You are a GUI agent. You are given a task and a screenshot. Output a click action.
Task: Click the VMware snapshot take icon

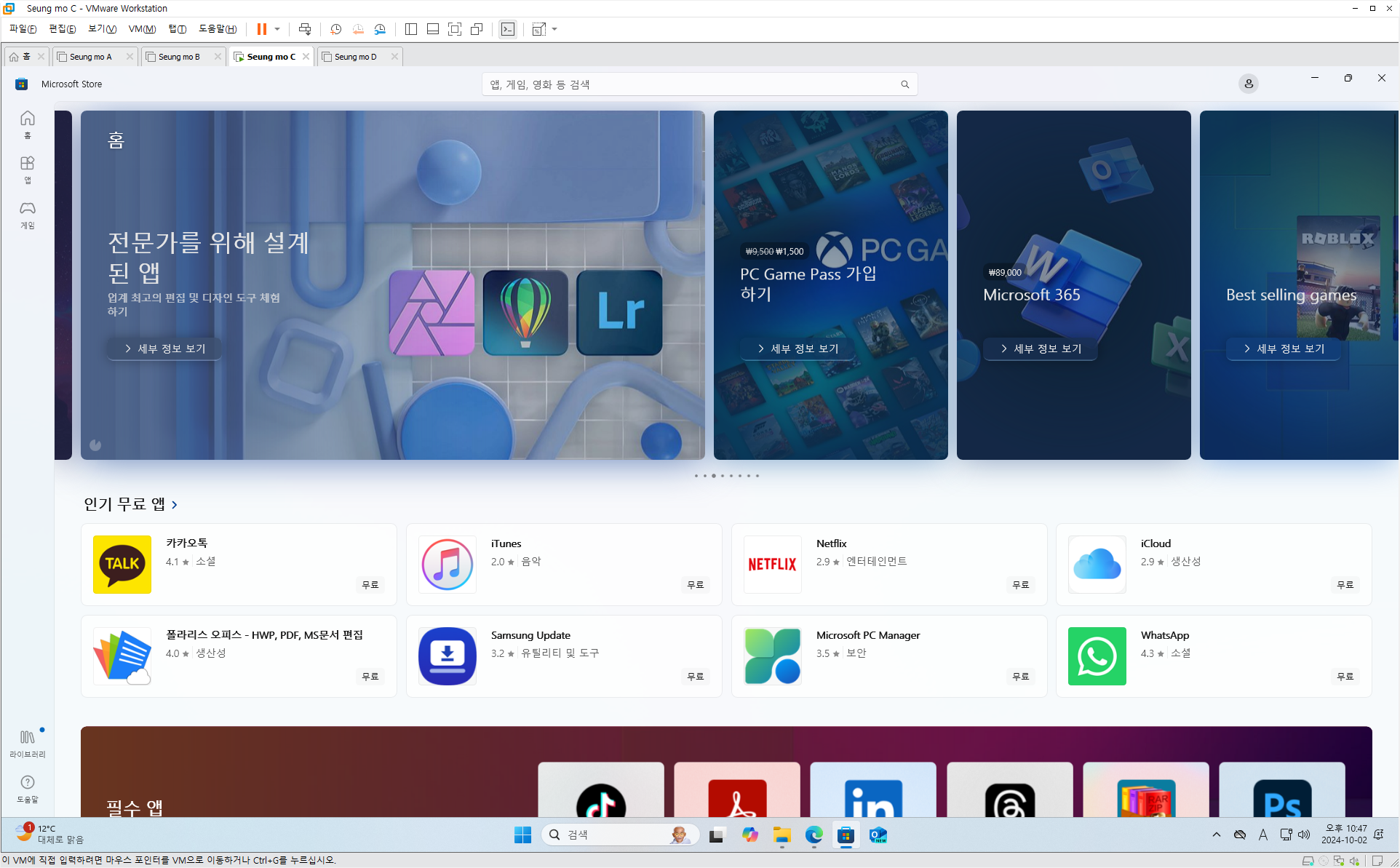coord(335,29)
